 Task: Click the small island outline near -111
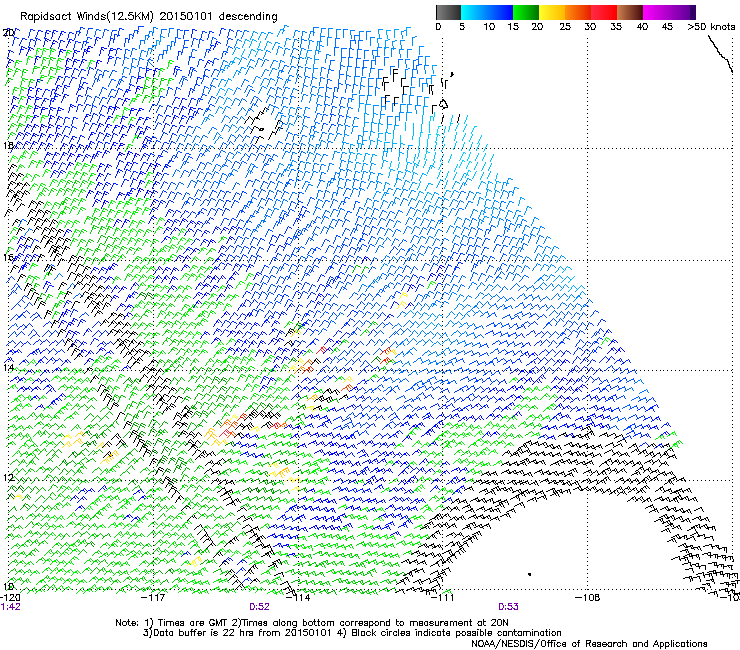pyautogui.click(x=443, y=104)
